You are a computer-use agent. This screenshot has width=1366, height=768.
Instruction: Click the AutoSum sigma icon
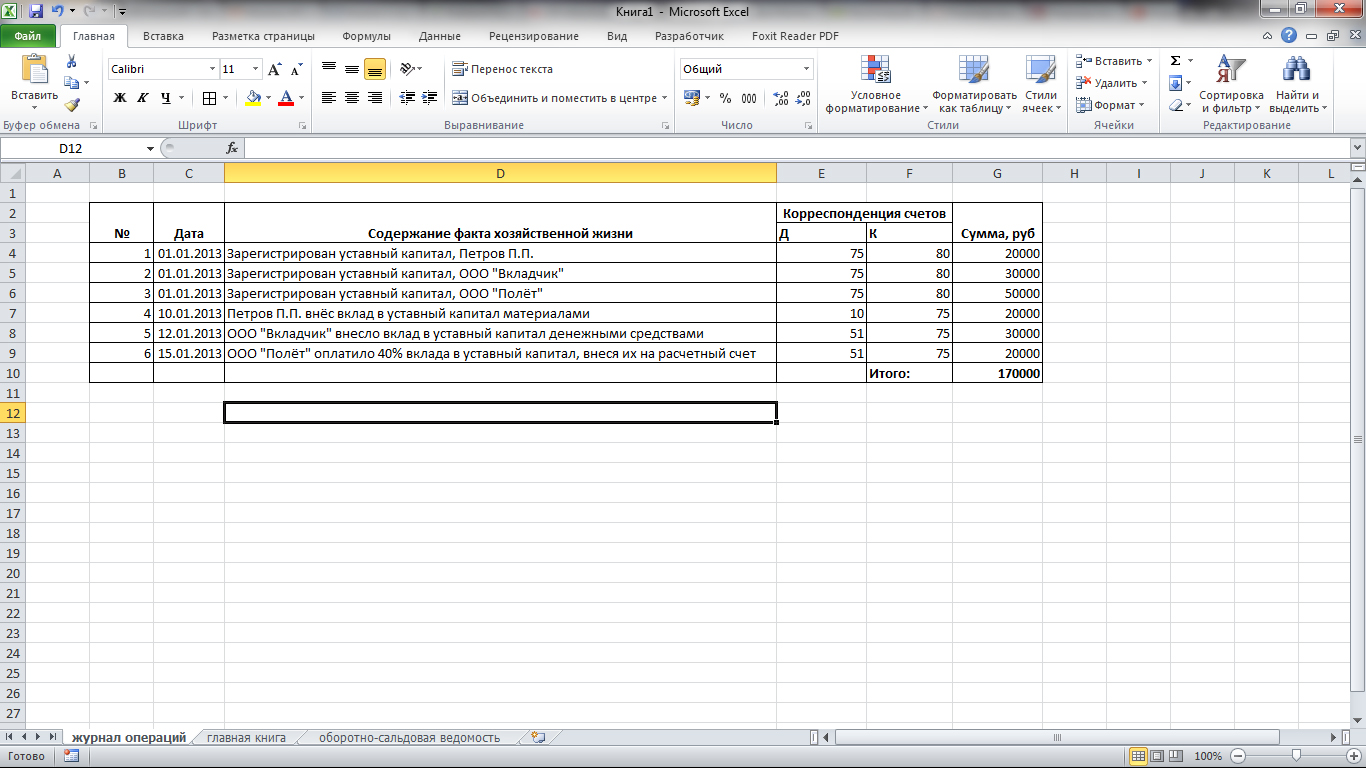pos(1176,61)
